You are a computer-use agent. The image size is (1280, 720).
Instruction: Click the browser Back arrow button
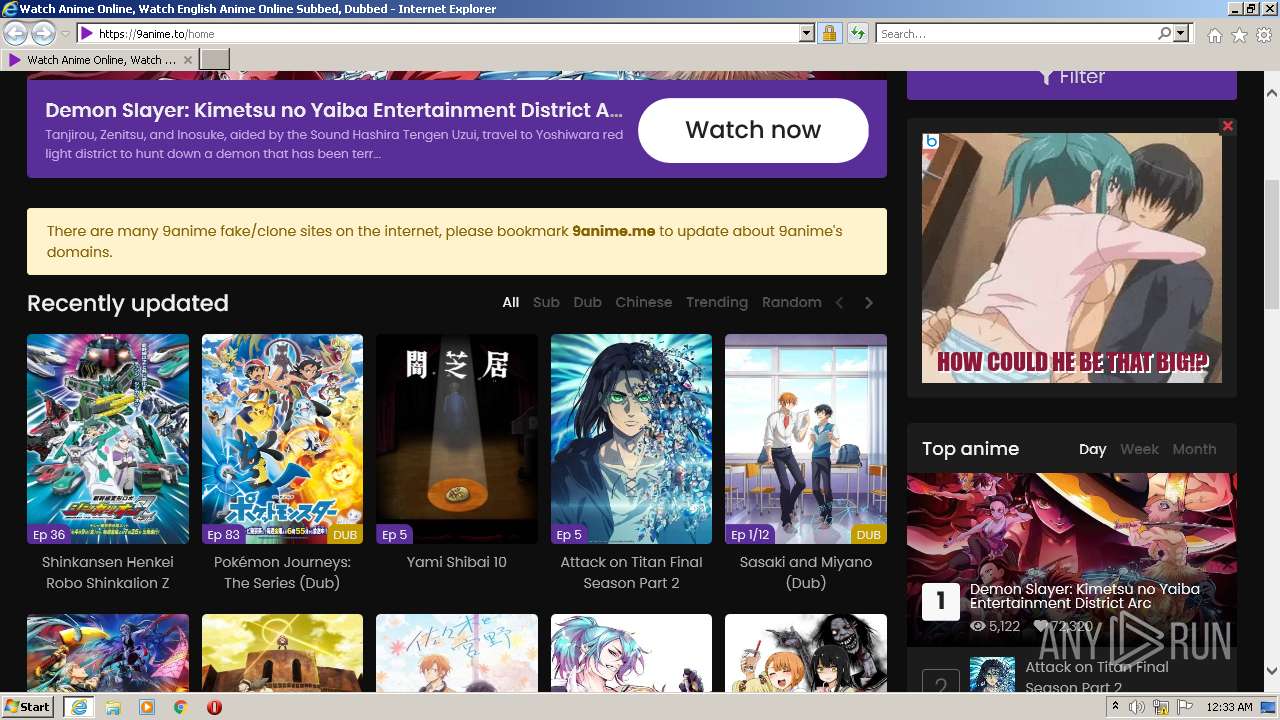click(15, 33)
